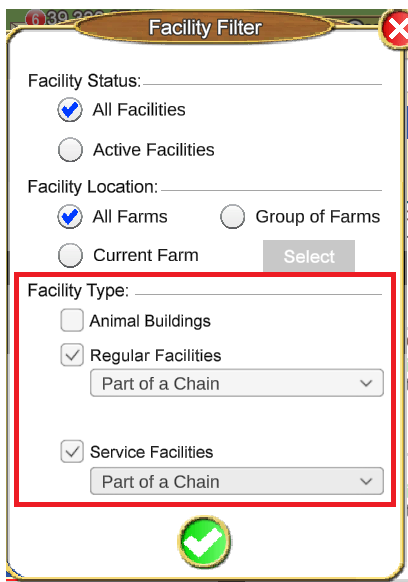Choose the All Farms radio option

pos(70,216)
